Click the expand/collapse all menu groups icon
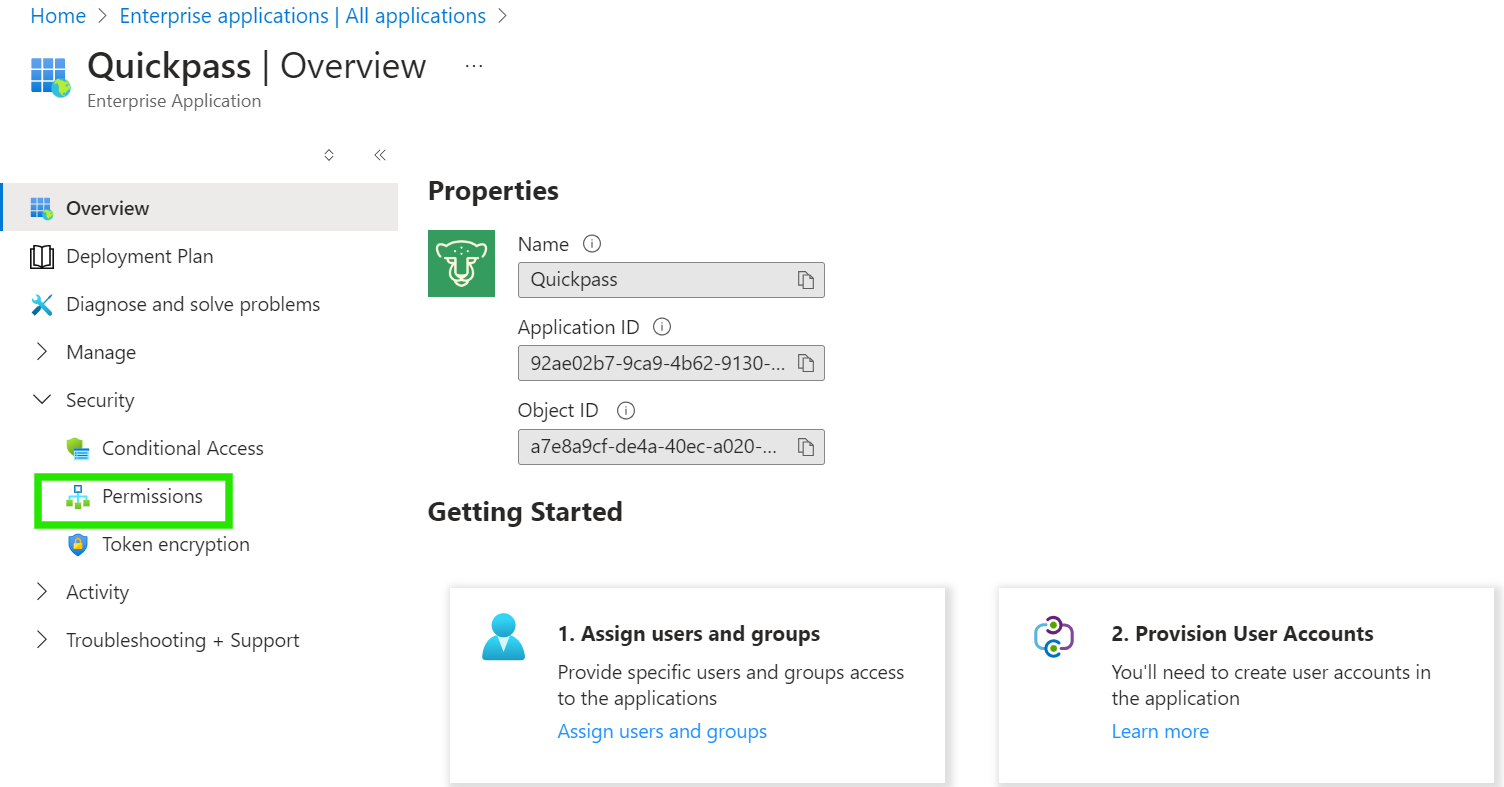This screenshot has height=787, width=1504. [x=329, y=155]
